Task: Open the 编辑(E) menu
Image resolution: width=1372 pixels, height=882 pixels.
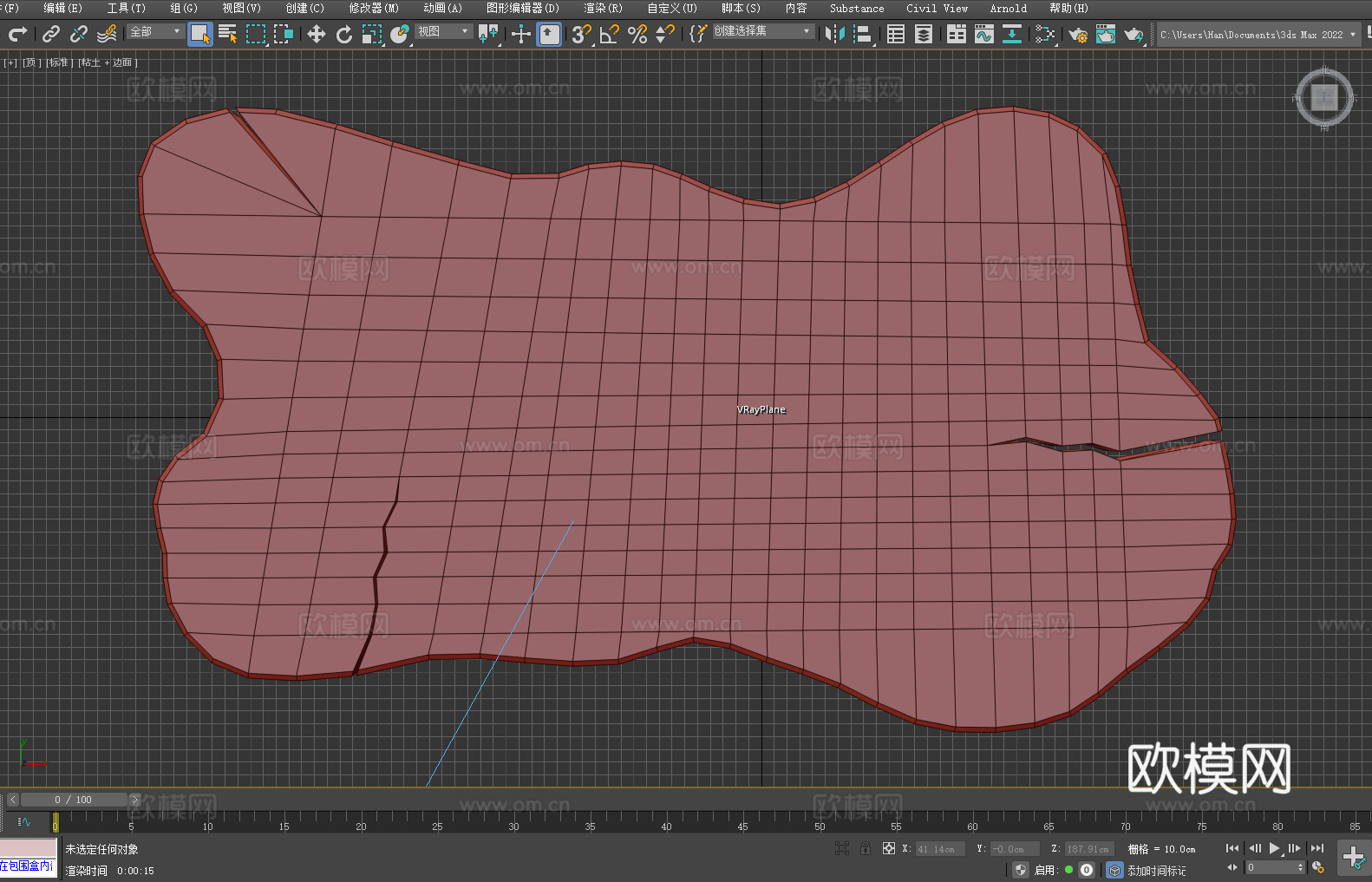Action: coord(62,8)
